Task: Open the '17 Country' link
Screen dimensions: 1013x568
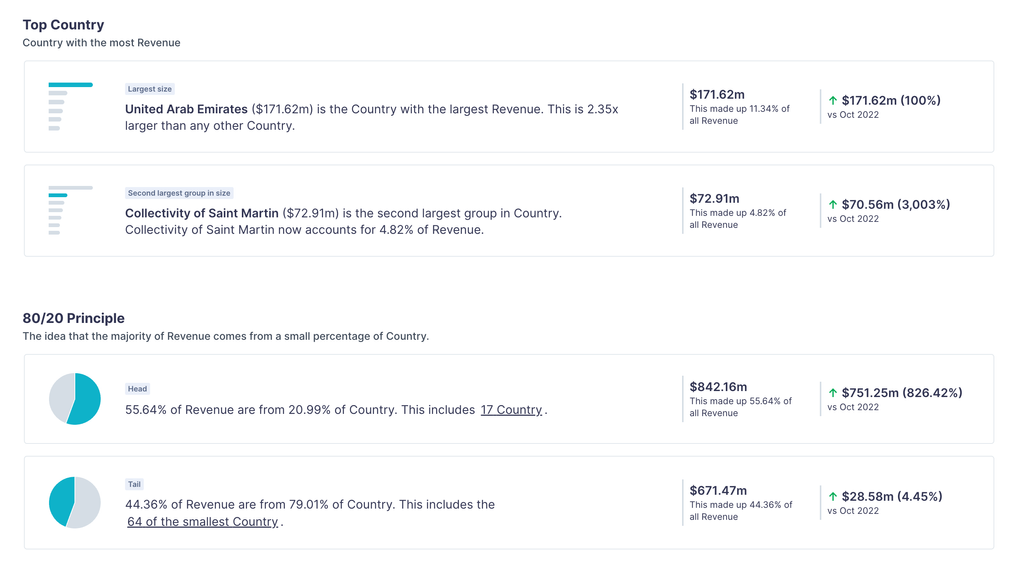Action: click(511, 410)
